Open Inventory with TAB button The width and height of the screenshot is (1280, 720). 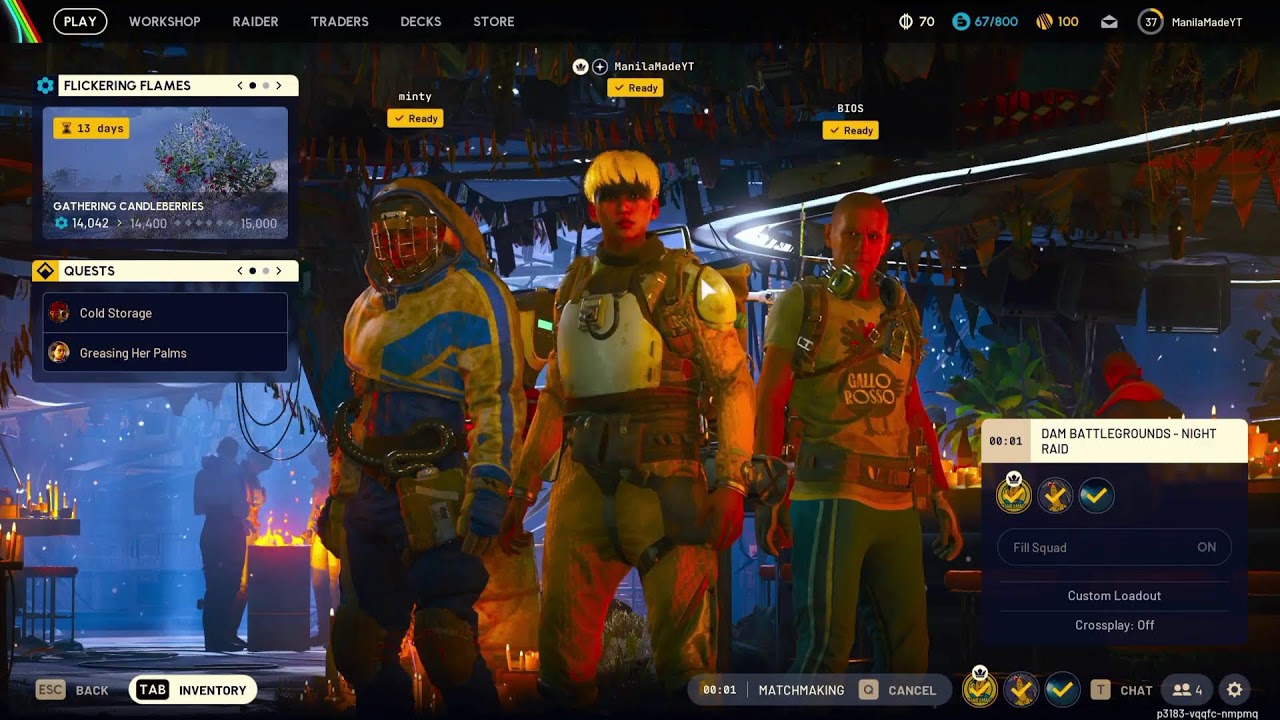point(193,690)
